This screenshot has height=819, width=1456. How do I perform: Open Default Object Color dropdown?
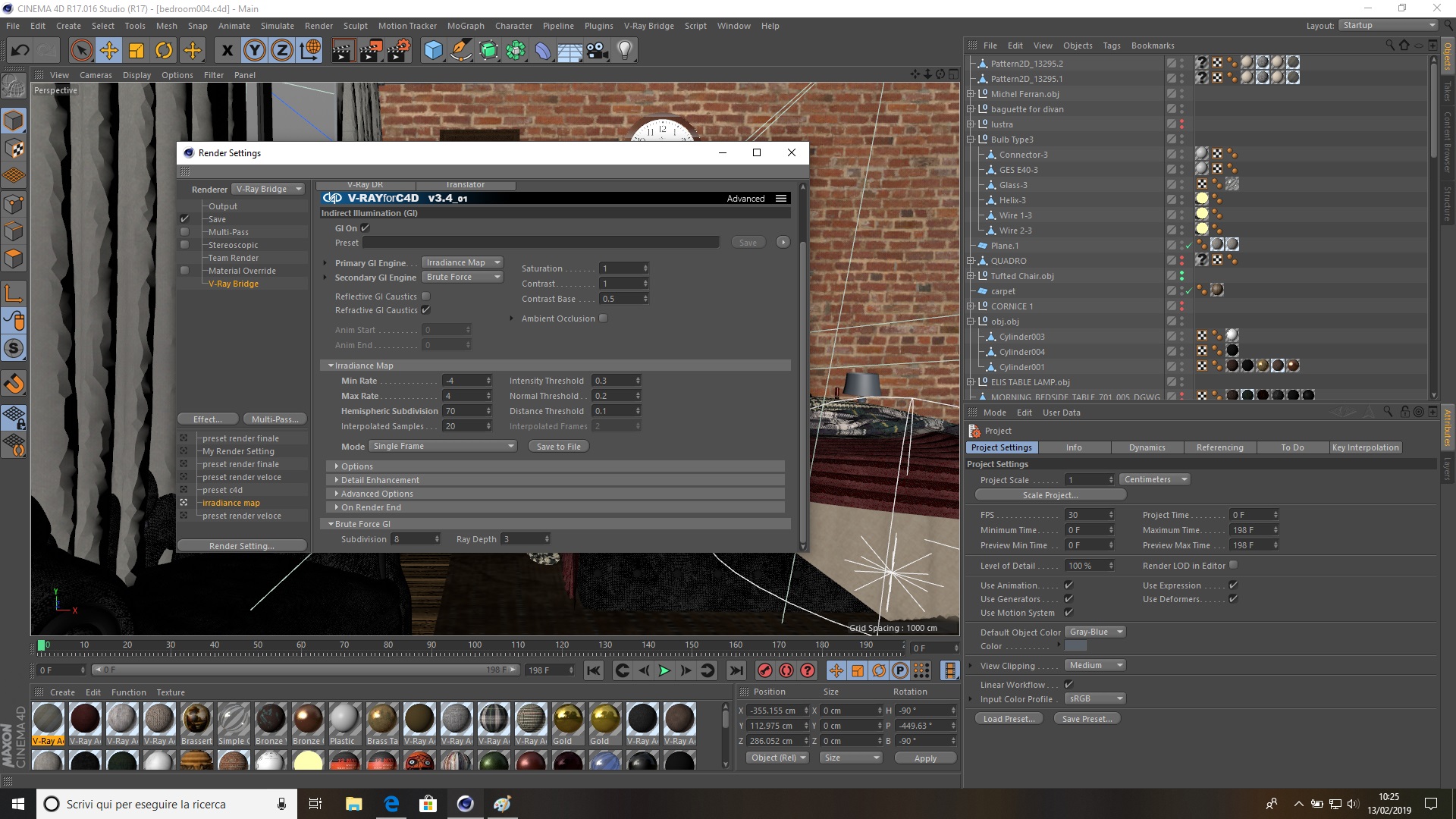pyautogui.click(x=1095, y=632)
